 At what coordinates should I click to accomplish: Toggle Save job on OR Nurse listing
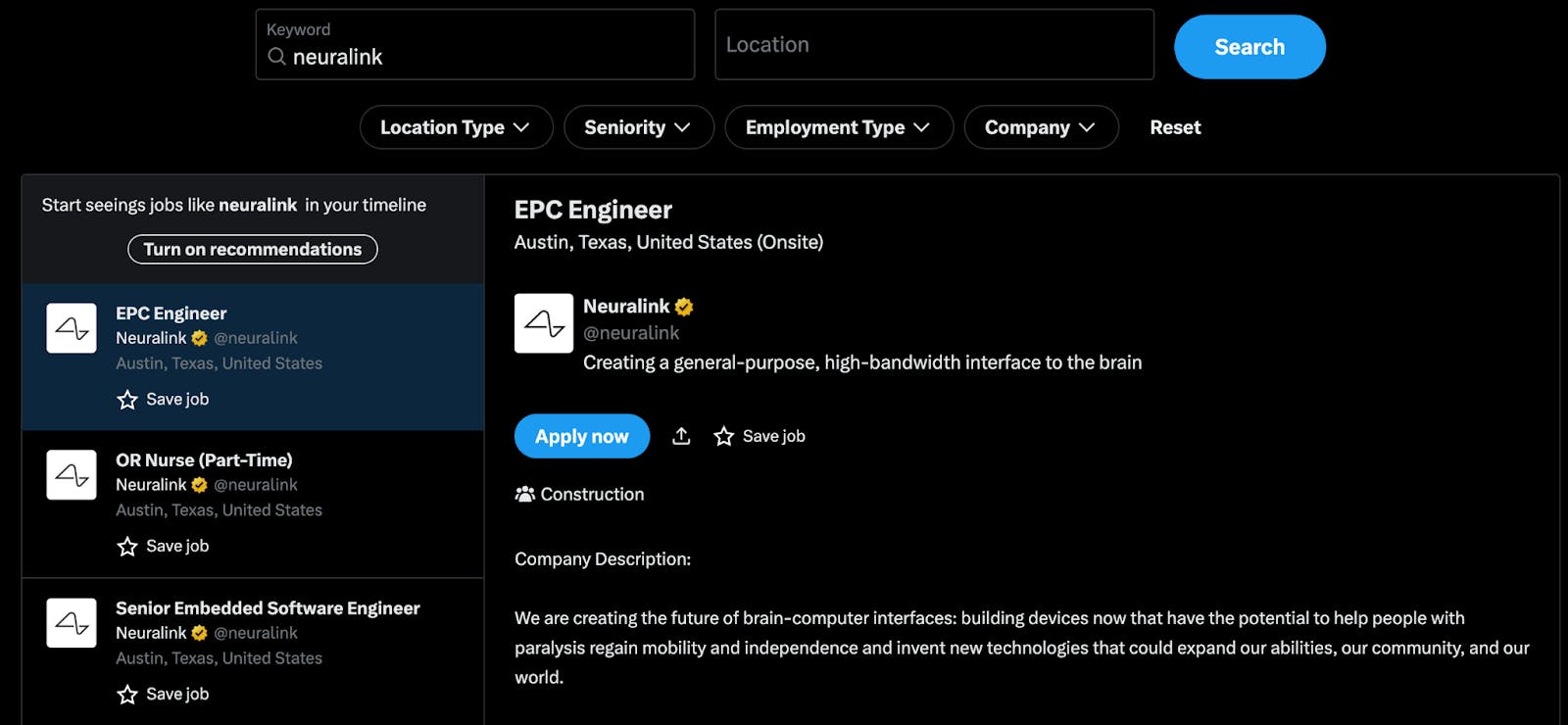[164, 547]
